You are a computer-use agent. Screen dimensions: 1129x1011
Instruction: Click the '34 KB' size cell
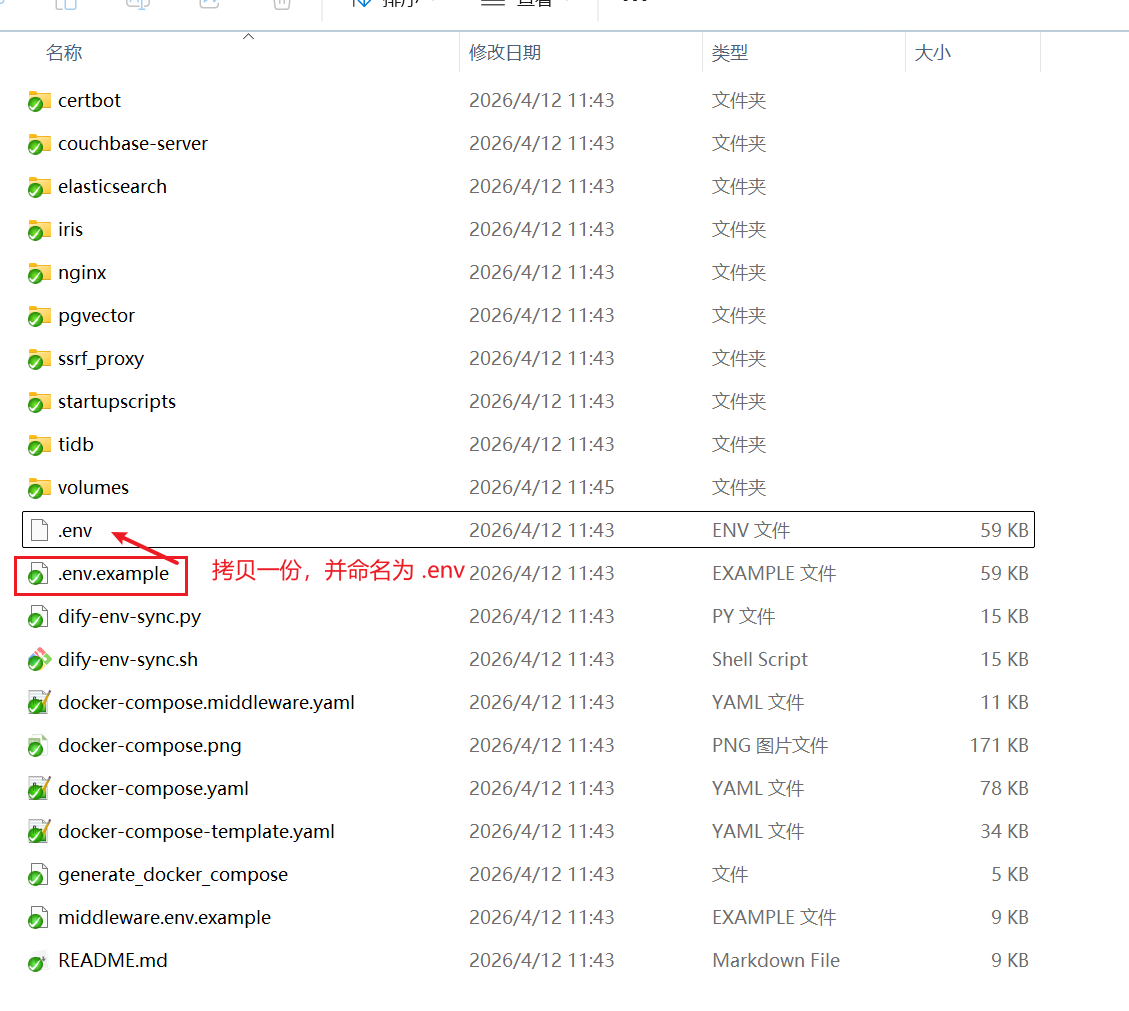tap(1004, 832)
